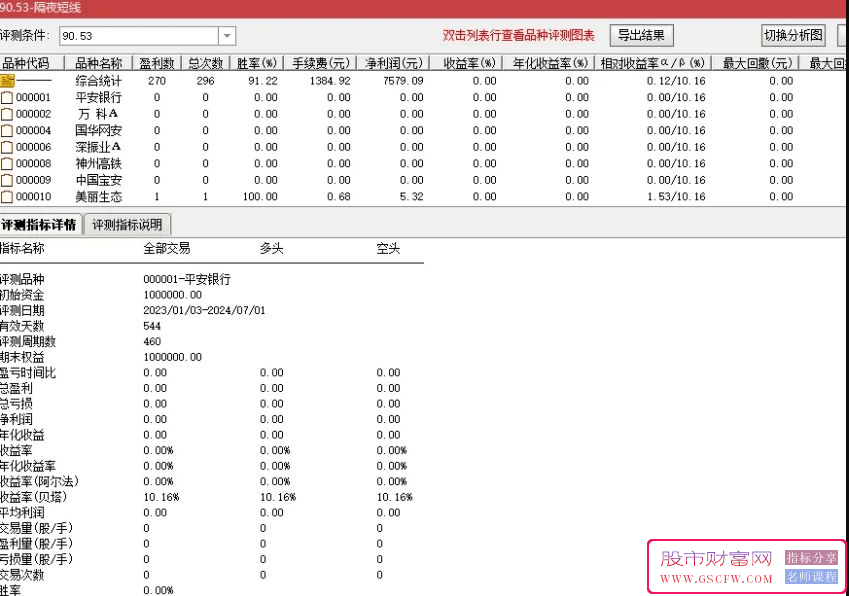Select the 国华网安 row name
The width and height of the screenshot is (849, 596).
pos(99,130)
